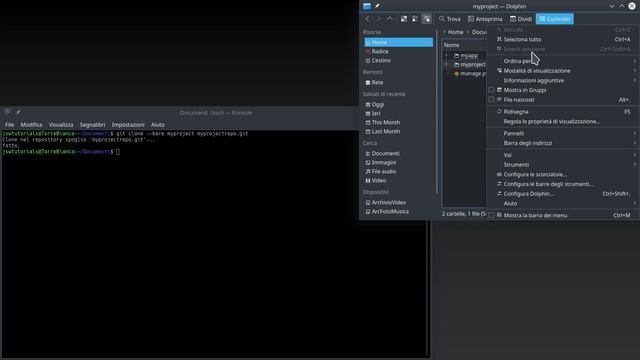Image resolution: width=640 pixels, height=360 pixels.
Task: Open Barra degli indirizzi submenu
Action: coord(563,143)
